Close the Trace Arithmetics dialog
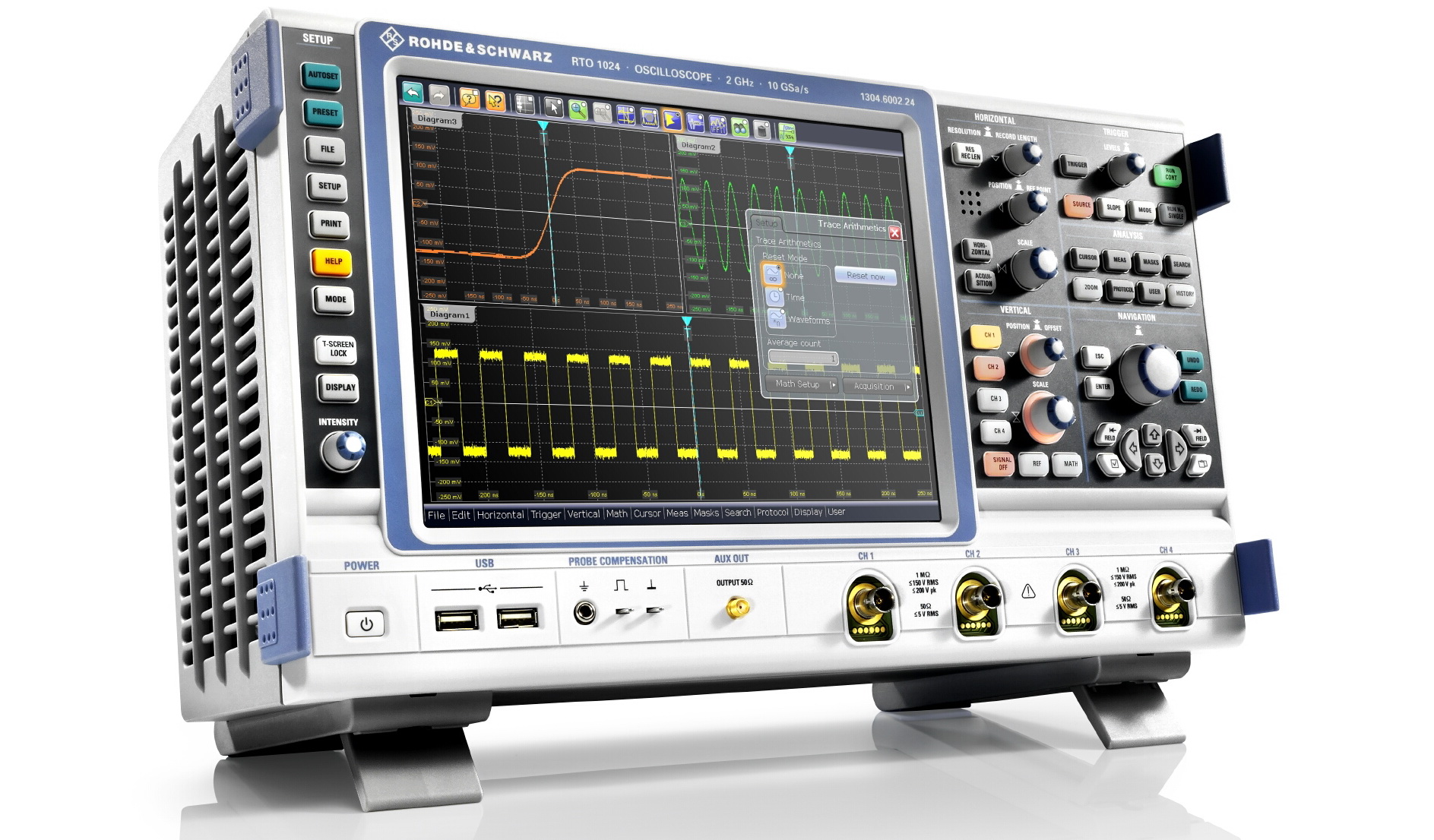Screen dimensions: 1434x840 point(894,233)
